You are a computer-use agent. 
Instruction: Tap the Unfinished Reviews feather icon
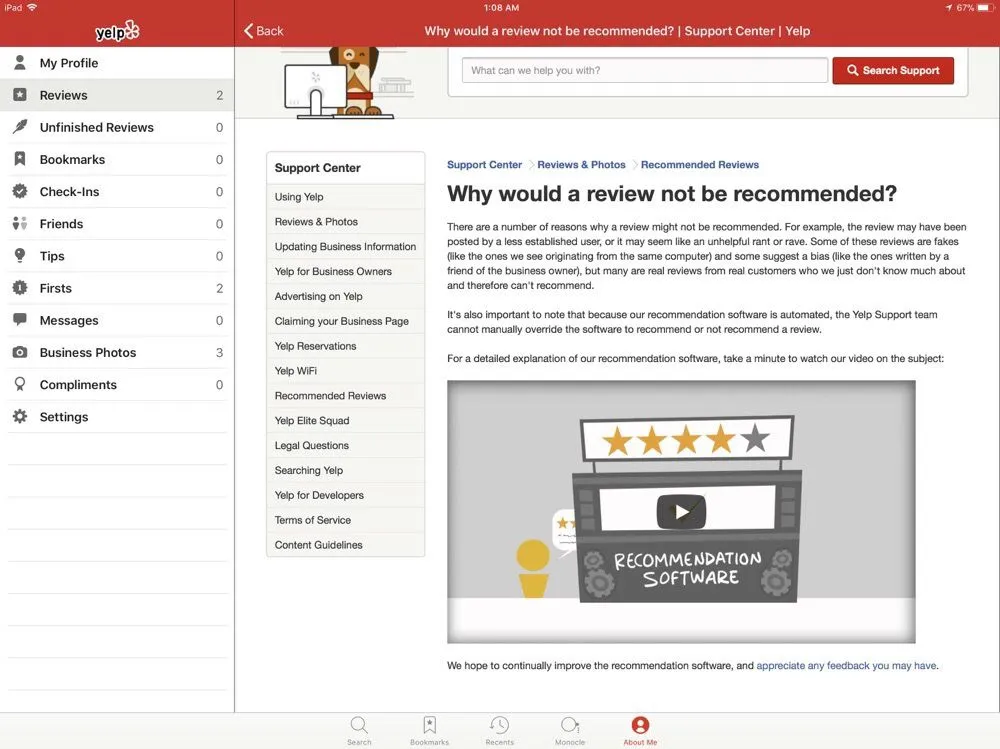coord(20,127)
